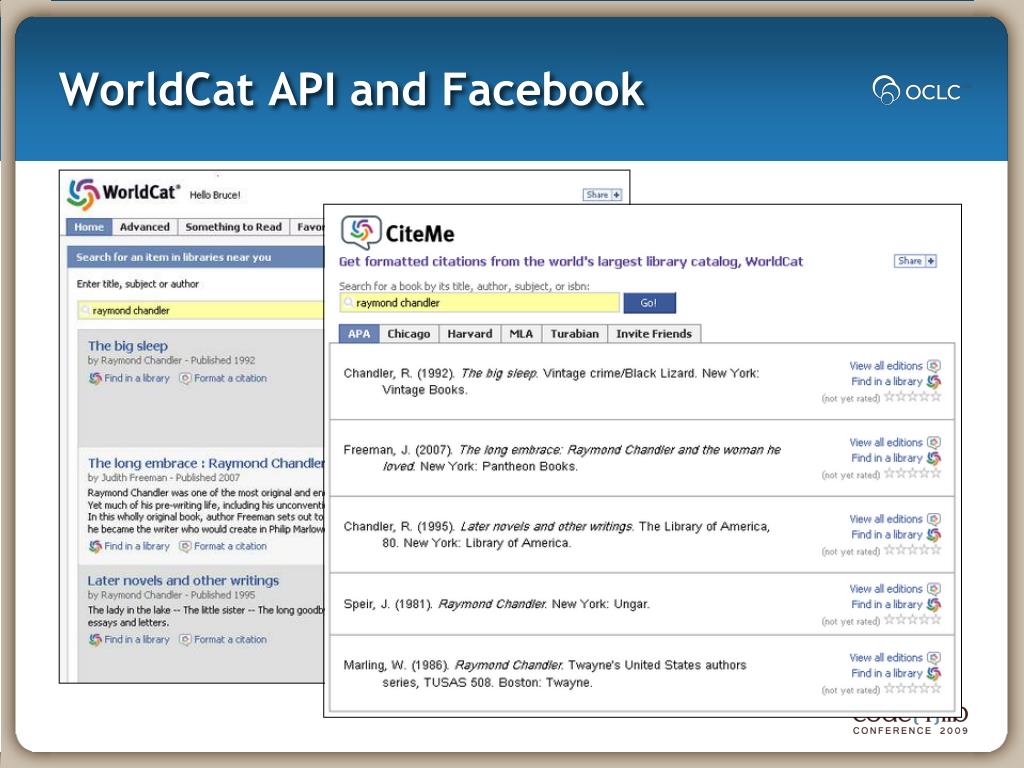Screen dimensions: 1024x768
Task: Click WorldCat library icon in Freeman 2007 row
Action: click(x=934, y=458)
